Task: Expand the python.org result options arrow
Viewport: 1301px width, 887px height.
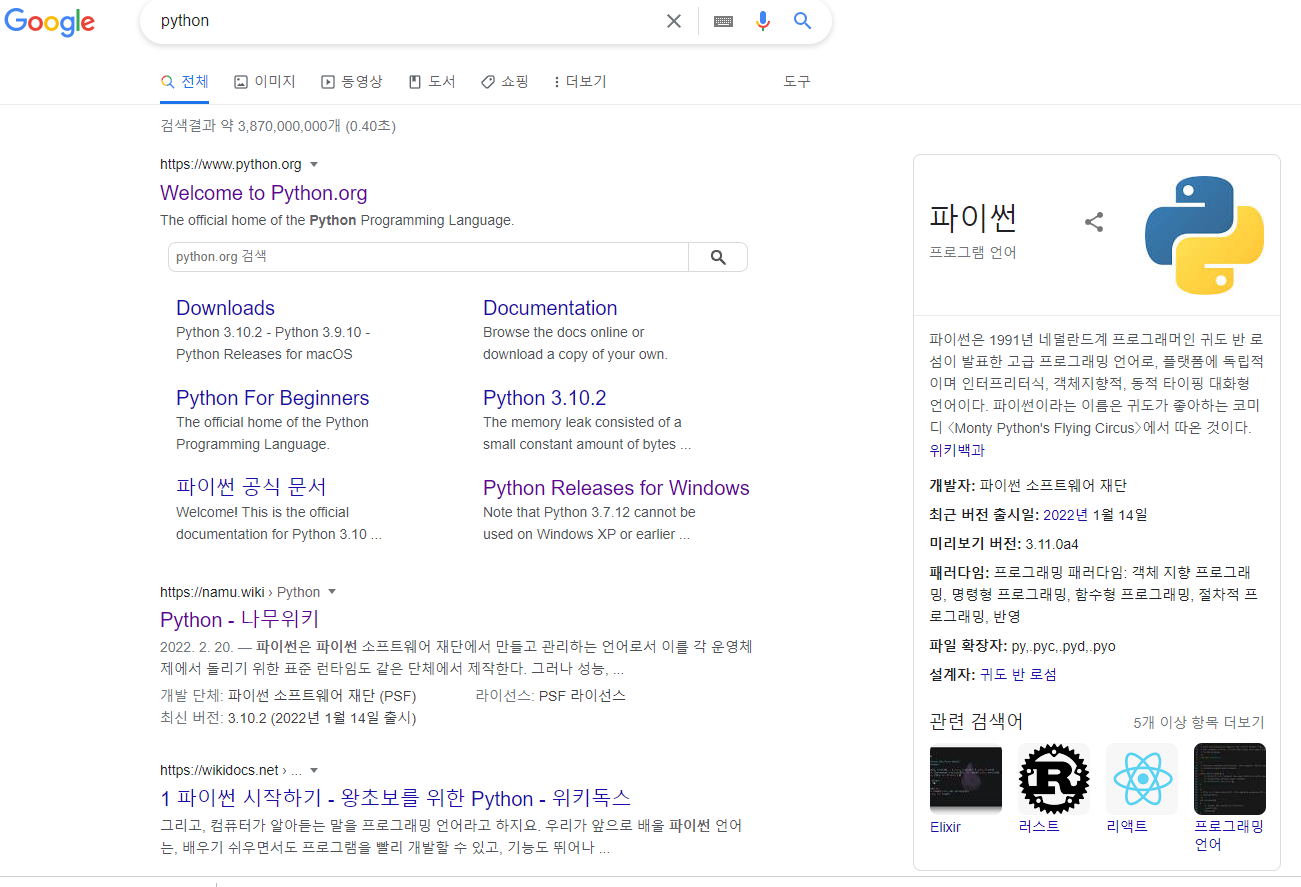Action: [313, 164]
